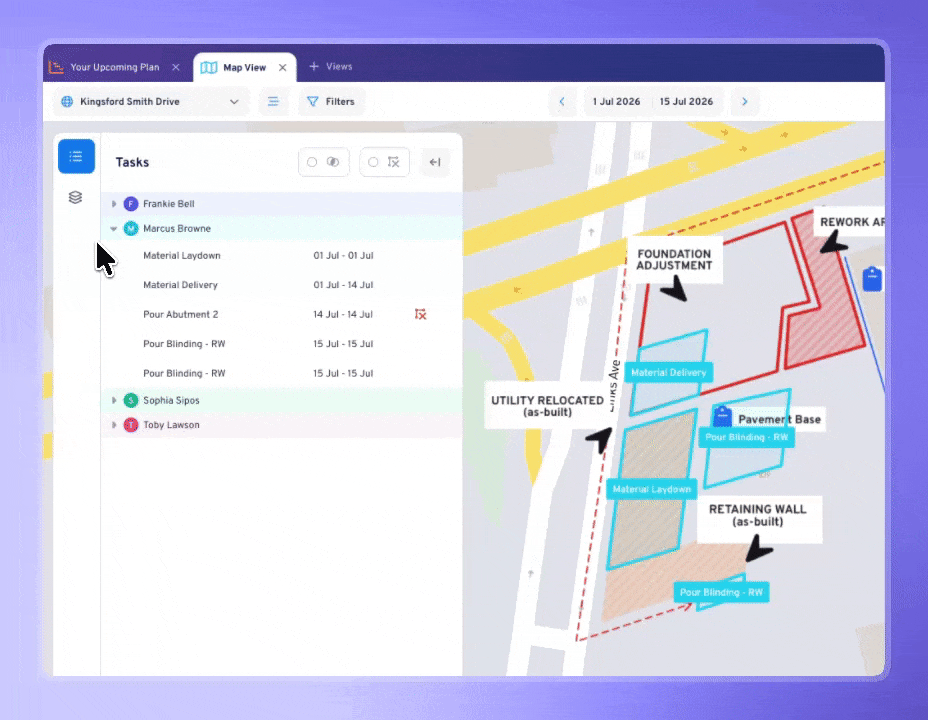This screenshot has width=928, height=720.
Task: Click the FOUNDATION ADJUSTMENT annotation on map
Action: coord(674,260)
